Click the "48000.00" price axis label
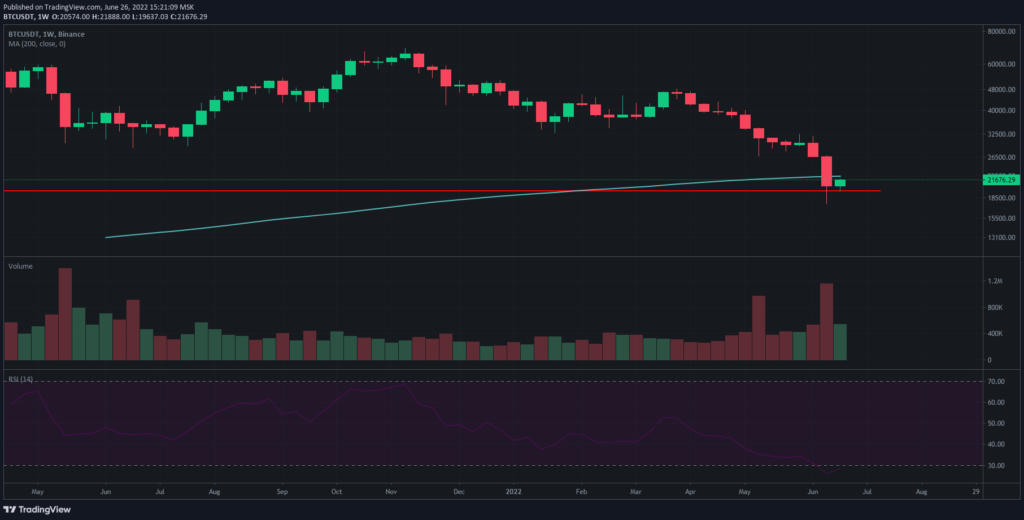The image size is (1024, 520). coord(1003,90)
